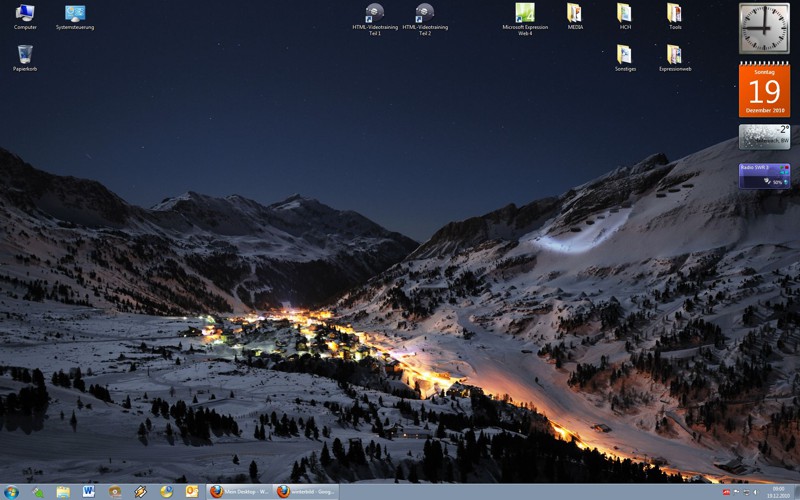Open the Expressionweb folder

tap(675, 55)
